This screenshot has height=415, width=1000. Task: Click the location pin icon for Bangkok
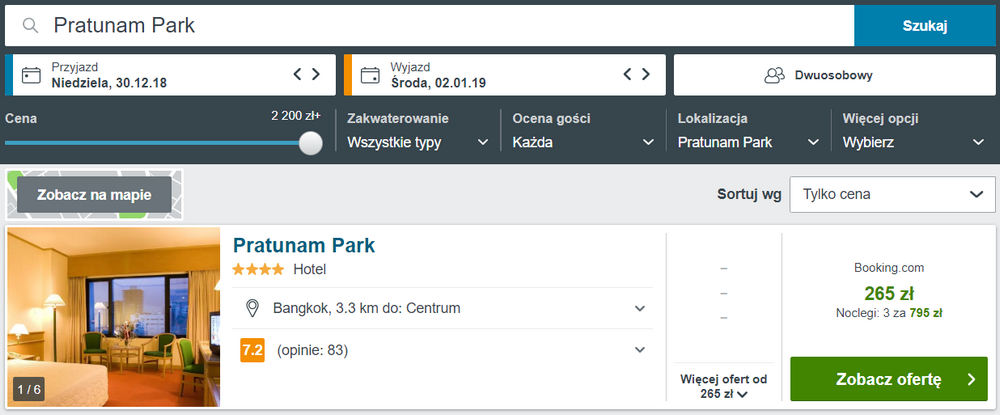253,309
